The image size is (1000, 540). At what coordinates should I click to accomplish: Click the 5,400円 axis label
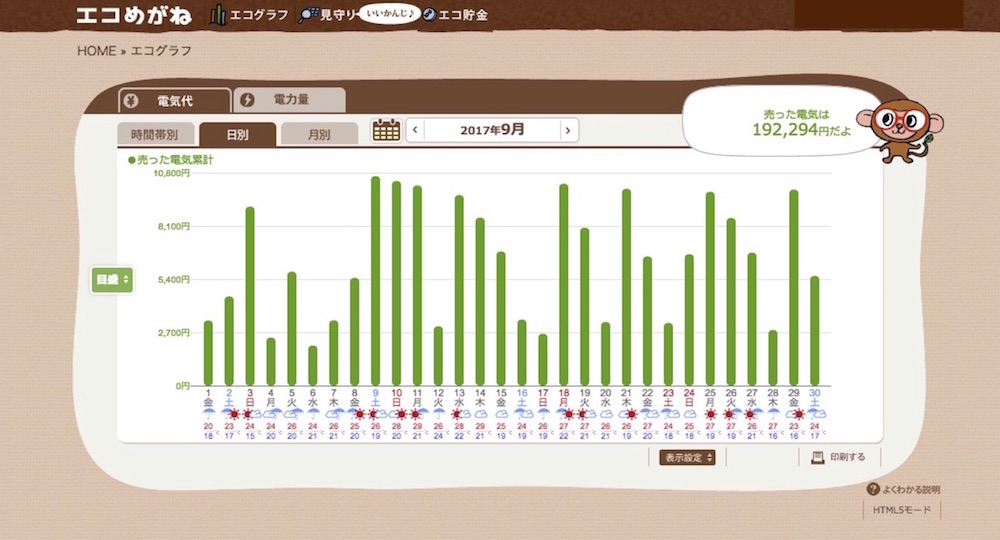[x=174, y=279]
